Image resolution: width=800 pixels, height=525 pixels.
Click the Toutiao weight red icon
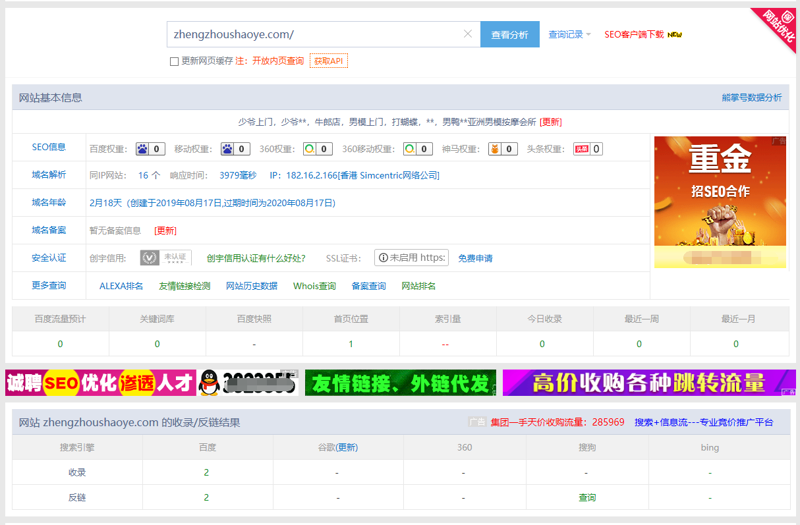[582, 149]
